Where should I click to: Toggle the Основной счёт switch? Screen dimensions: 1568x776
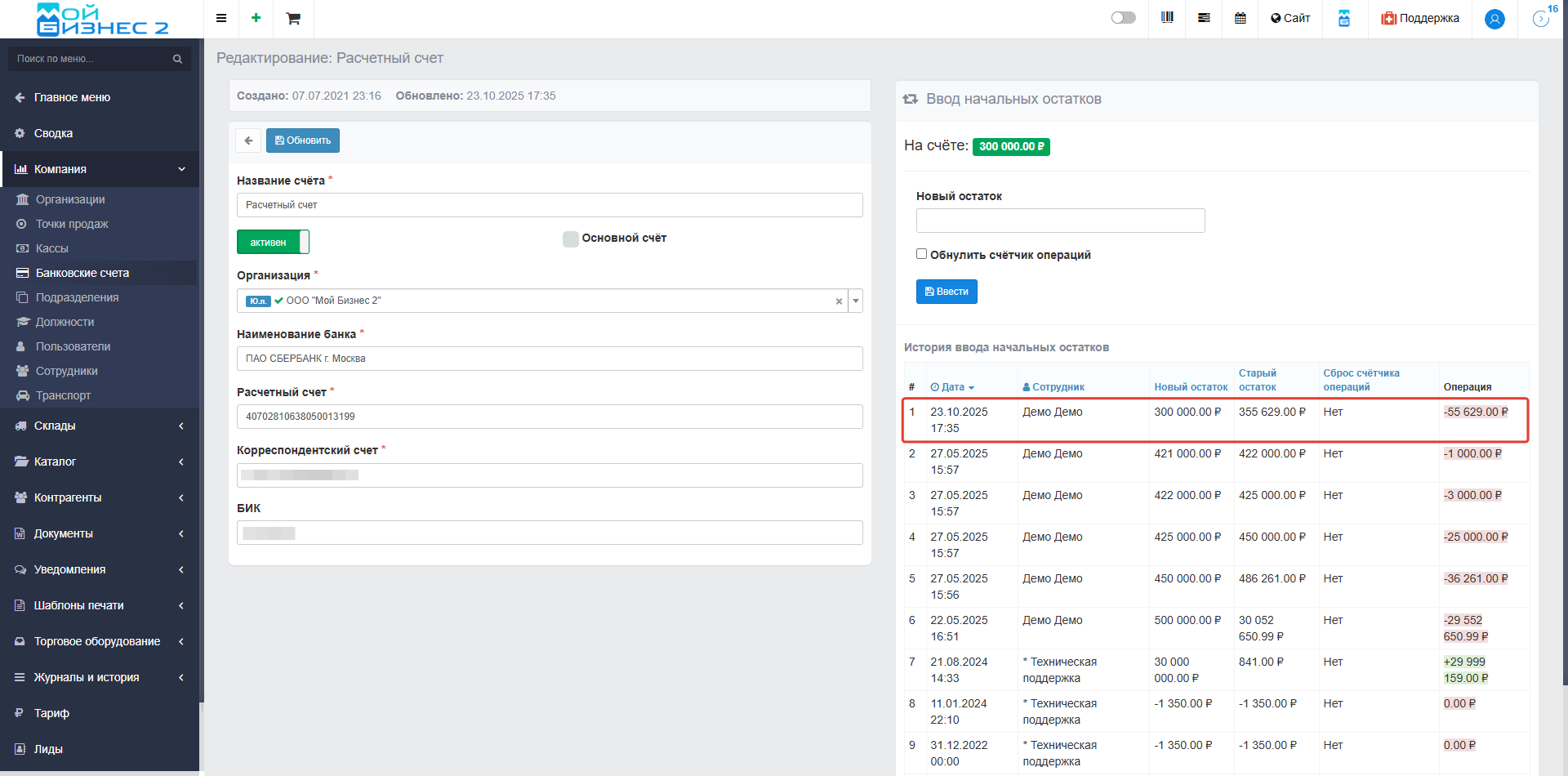coord(571,239)
